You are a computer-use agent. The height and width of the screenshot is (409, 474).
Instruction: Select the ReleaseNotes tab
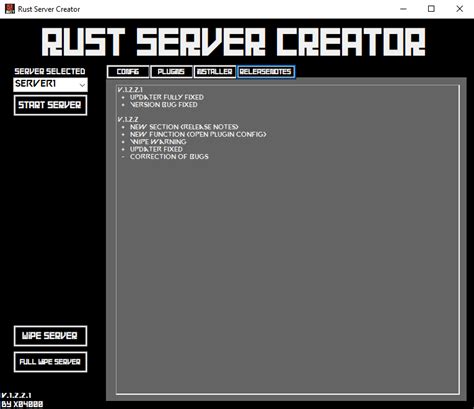click(266, 72)
